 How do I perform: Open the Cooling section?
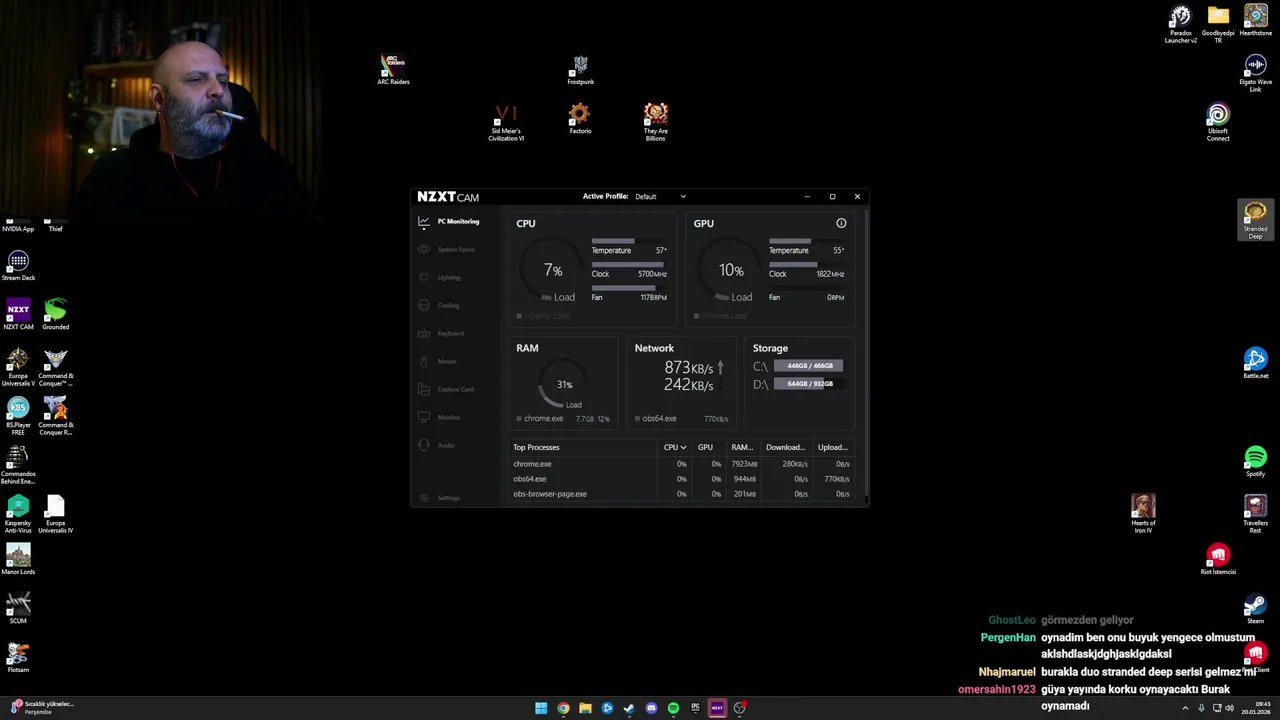click(439, 305)
